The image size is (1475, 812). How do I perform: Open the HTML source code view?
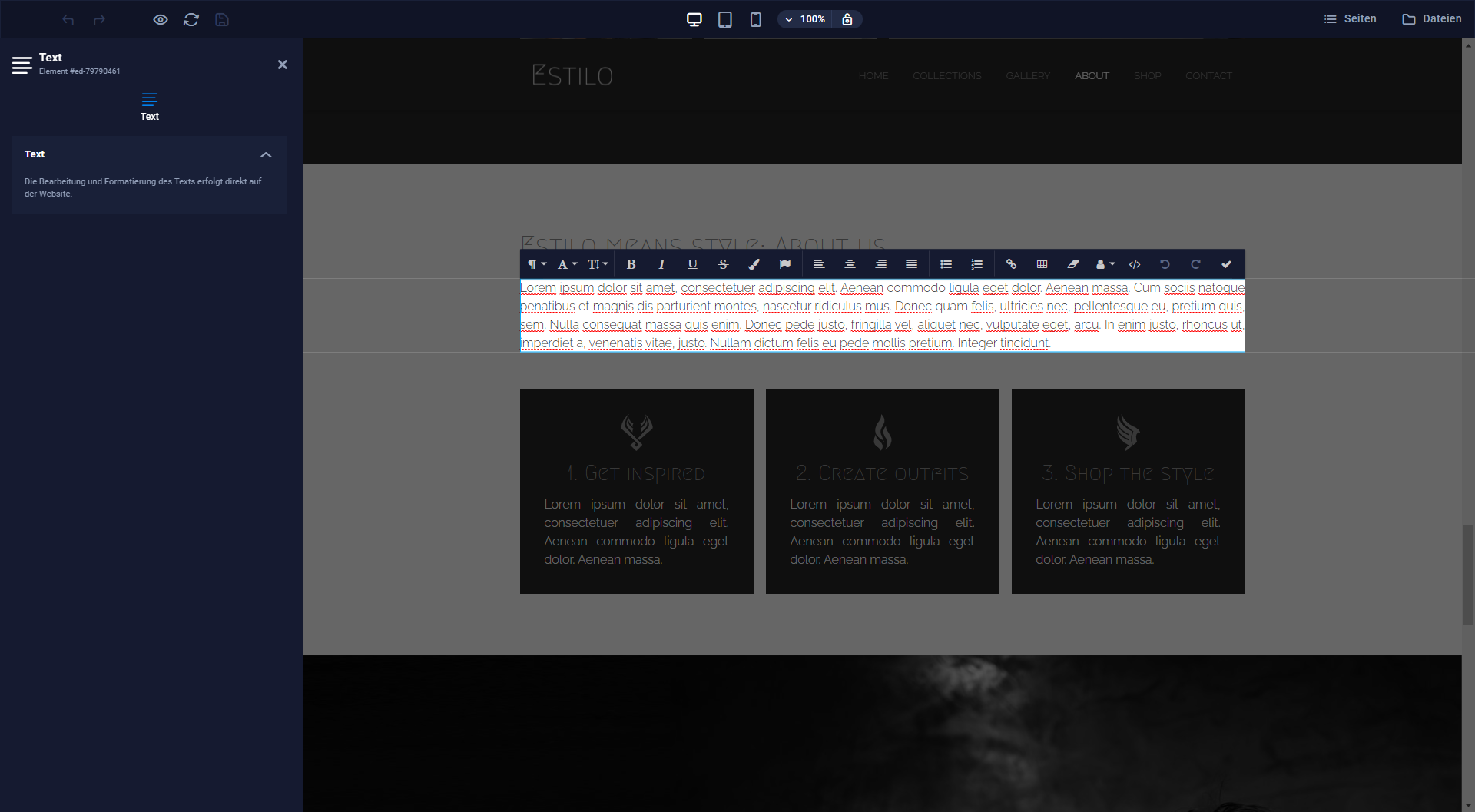1134,264
